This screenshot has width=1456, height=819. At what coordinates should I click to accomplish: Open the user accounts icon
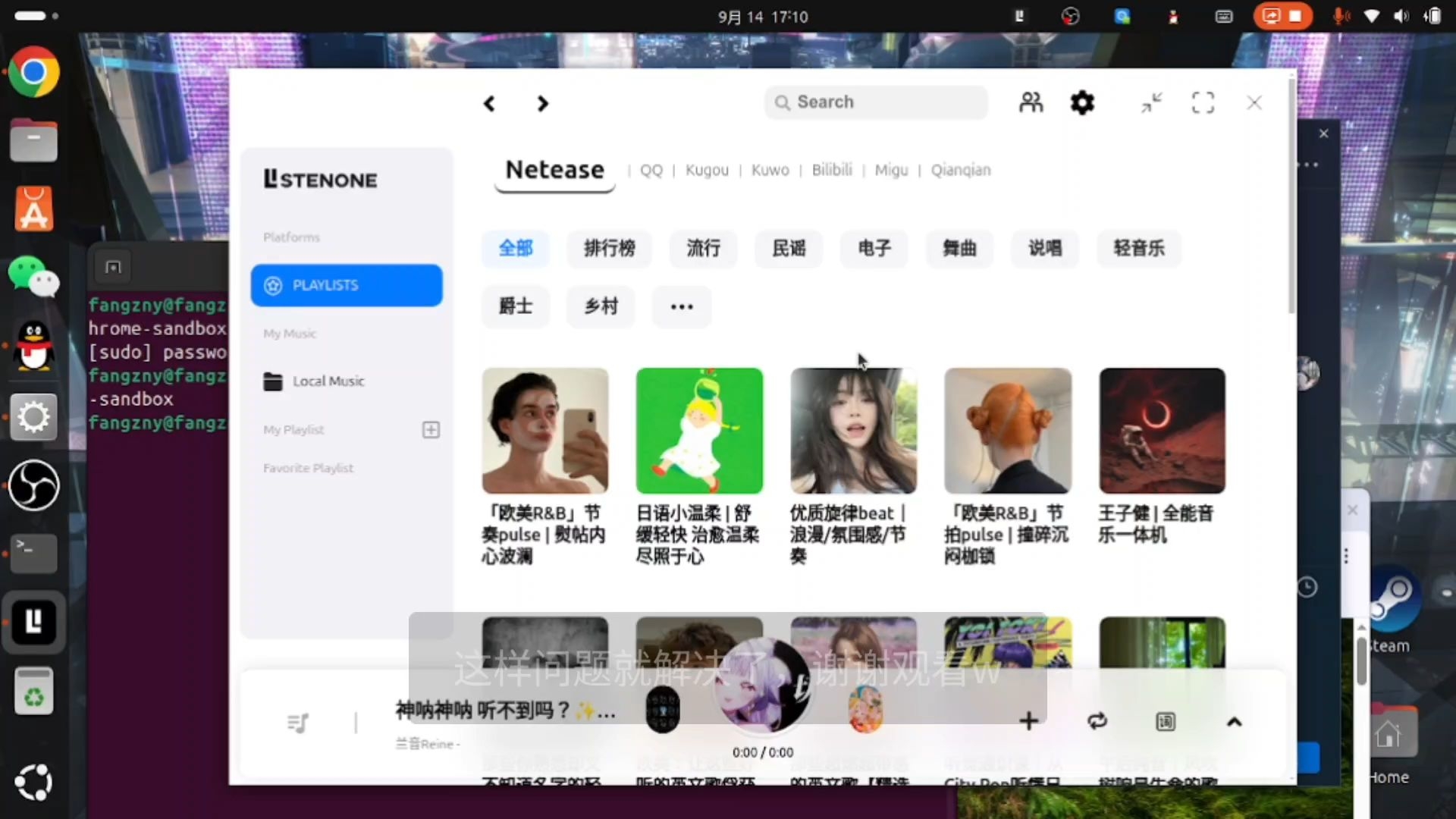tap(1031, 102)
